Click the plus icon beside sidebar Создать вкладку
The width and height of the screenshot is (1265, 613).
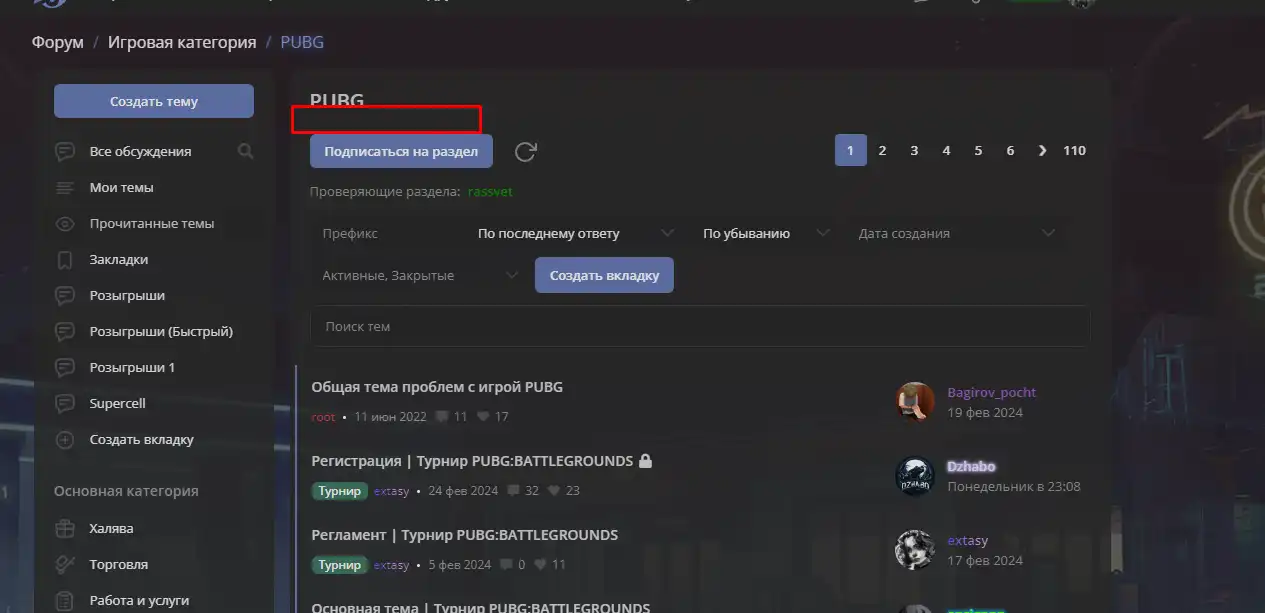point(65,440)
